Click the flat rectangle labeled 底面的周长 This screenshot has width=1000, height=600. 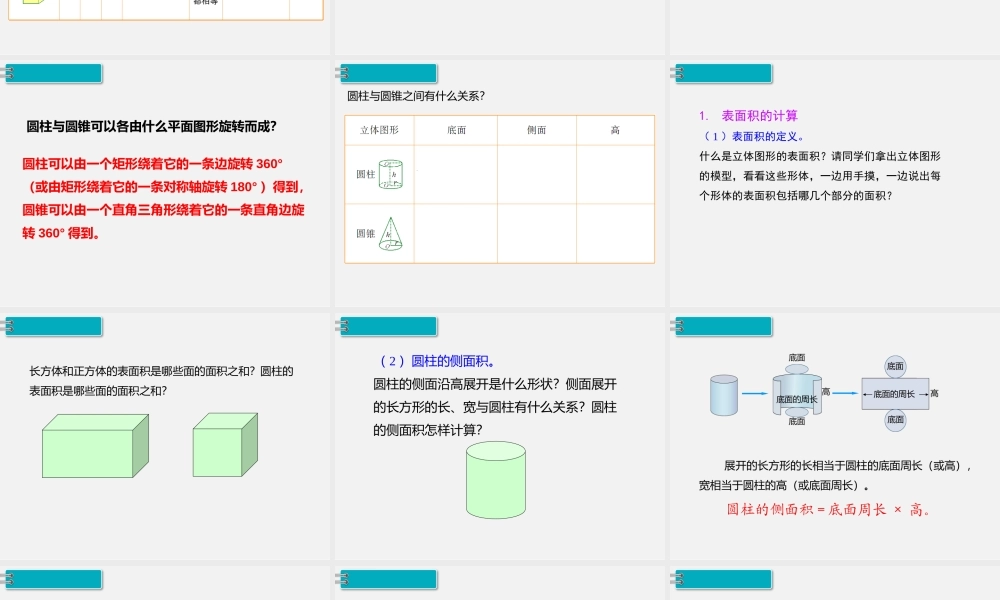[x=895, y=393]
